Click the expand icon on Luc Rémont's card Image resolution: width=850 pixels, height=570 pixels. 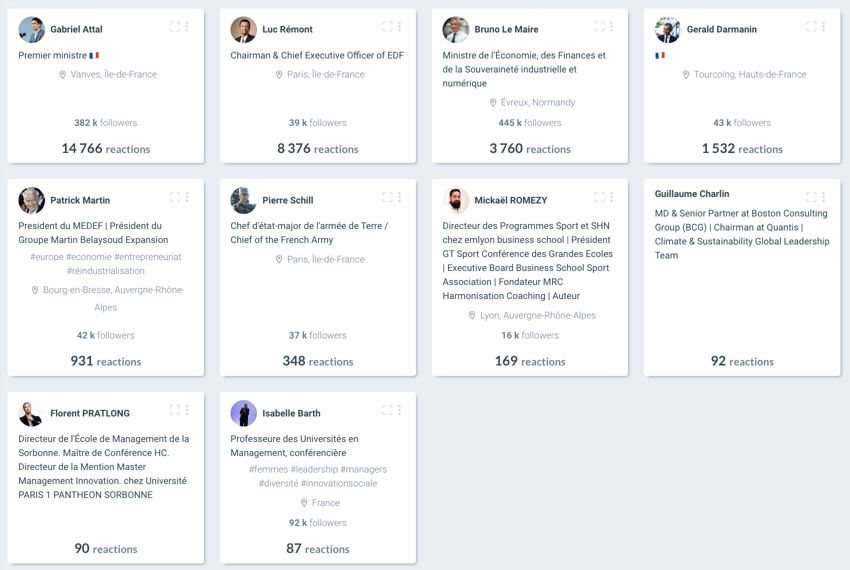tap(387, 26)
